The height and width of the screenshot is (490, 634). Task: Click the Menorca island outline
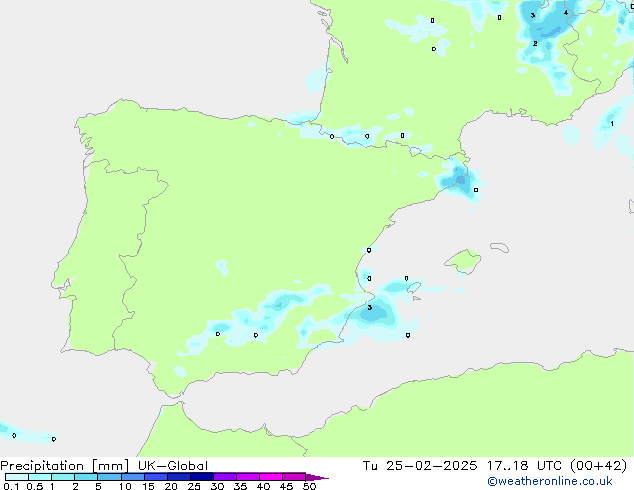(499, 247)
